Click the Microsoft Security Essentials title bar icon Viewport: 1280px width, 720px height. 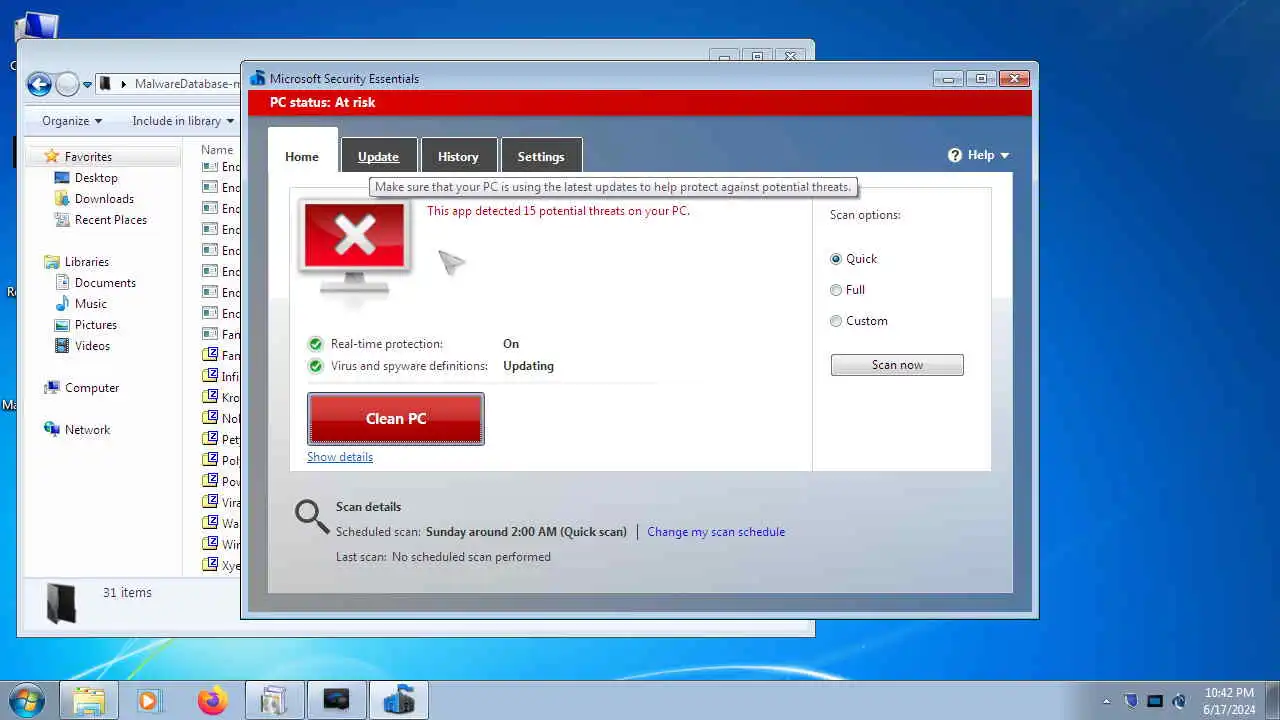(258, 78)
